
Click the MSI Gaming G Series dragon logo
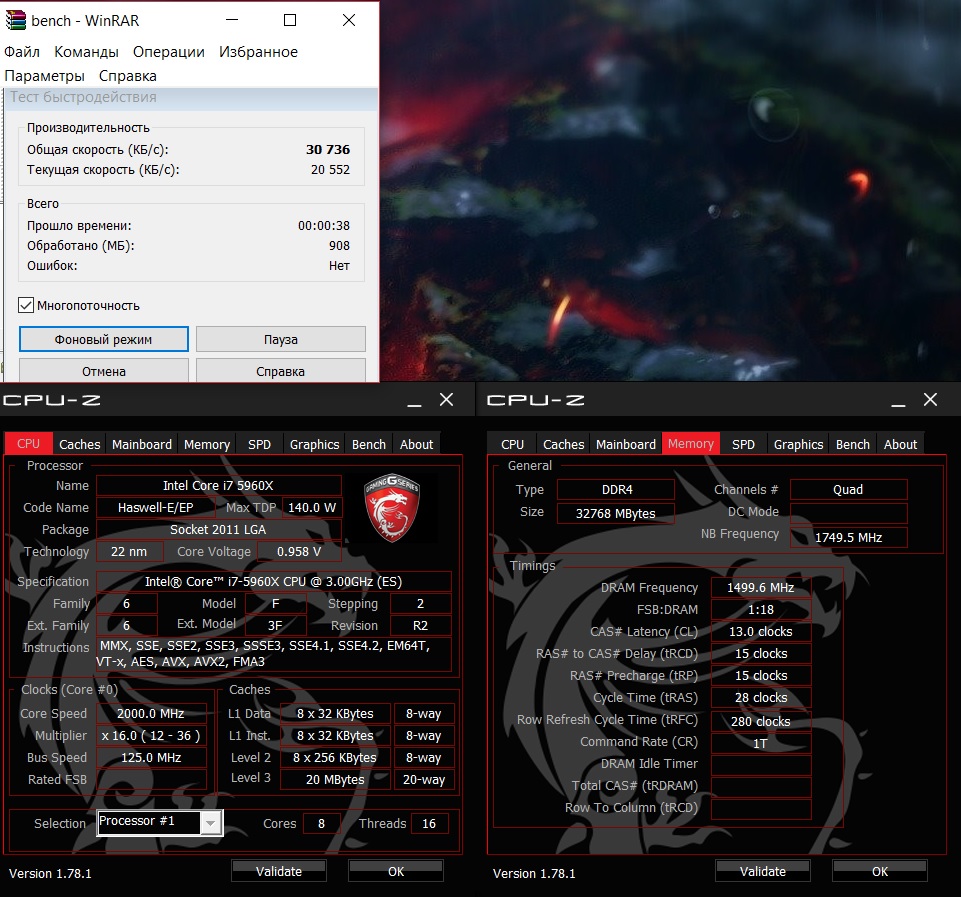(392, 507)
